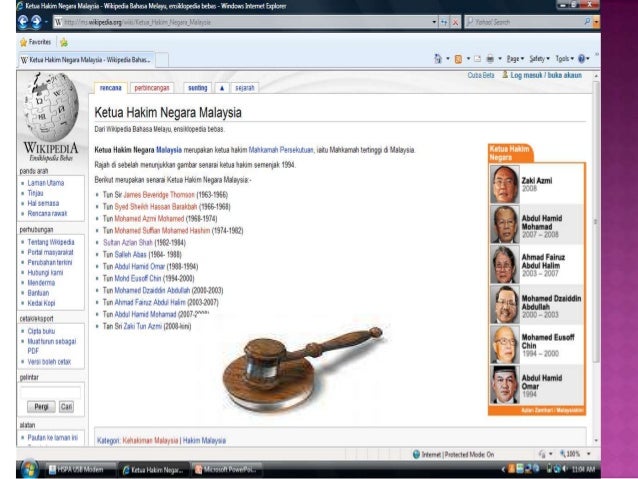Open the zoom level dropdown arrow
This screenshot has height=479, width=638.
pos(588,453)
